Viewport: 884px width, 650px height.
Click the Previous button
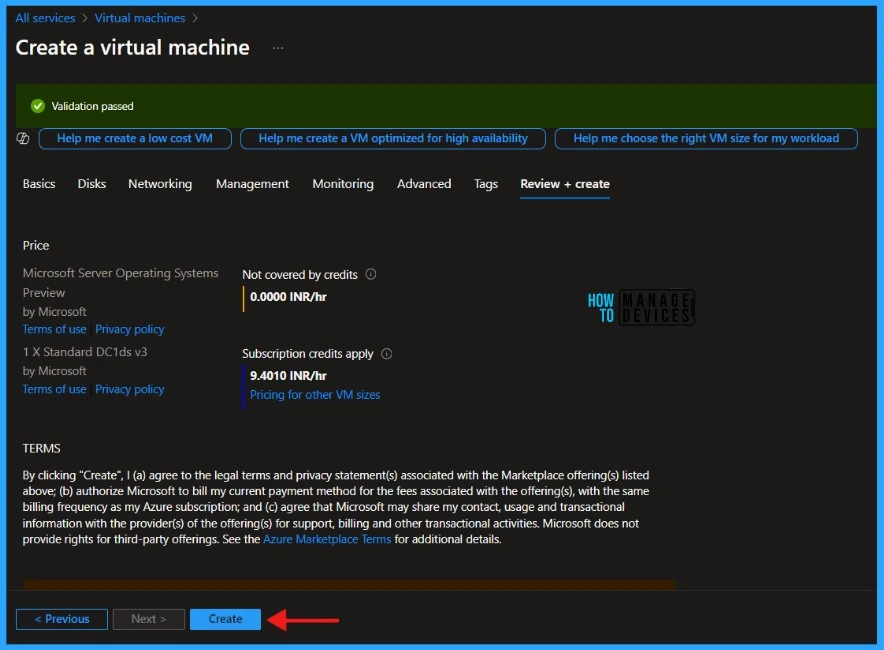pyautogui.click(x=62, y=619)
